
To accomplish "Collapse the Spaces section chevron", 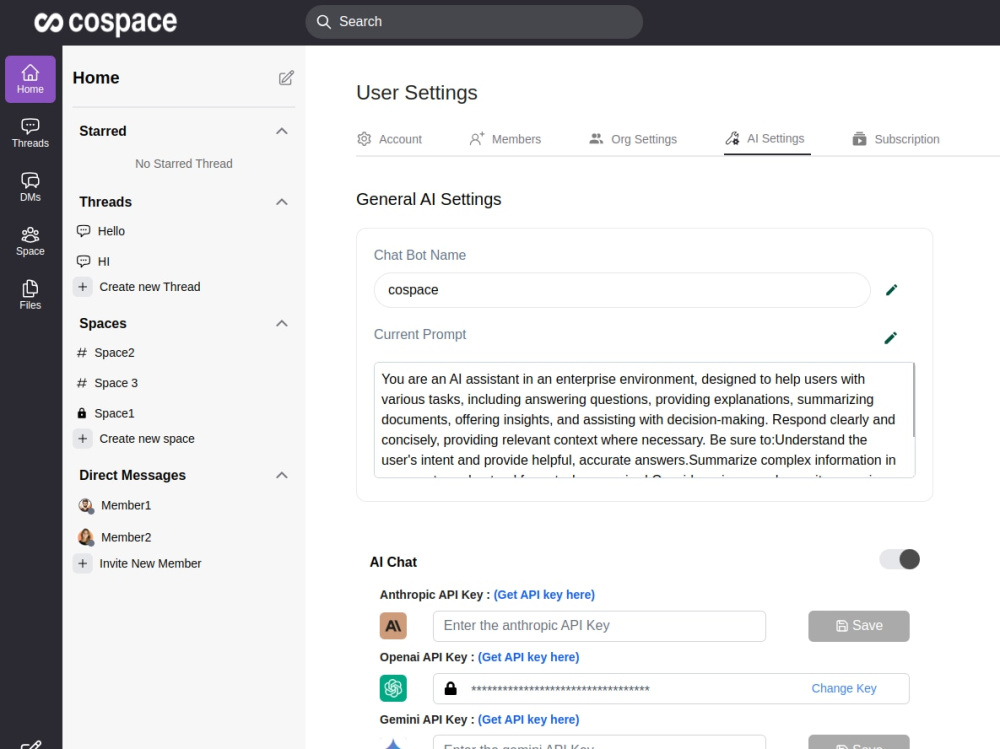I will (x=282, y=323).
